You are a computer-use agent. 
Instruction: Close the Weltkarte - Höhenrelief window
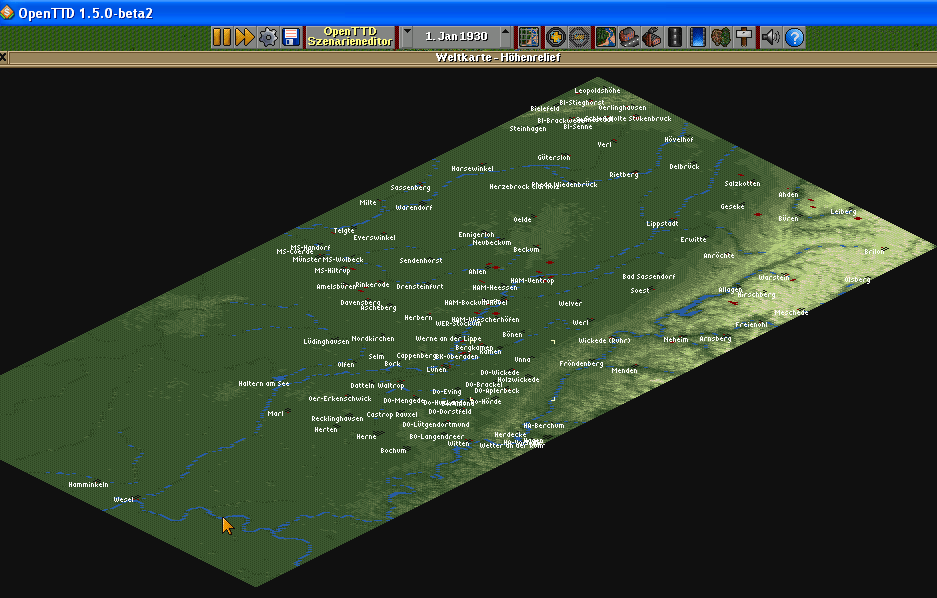pyautogui.click(x=4, y=57)
